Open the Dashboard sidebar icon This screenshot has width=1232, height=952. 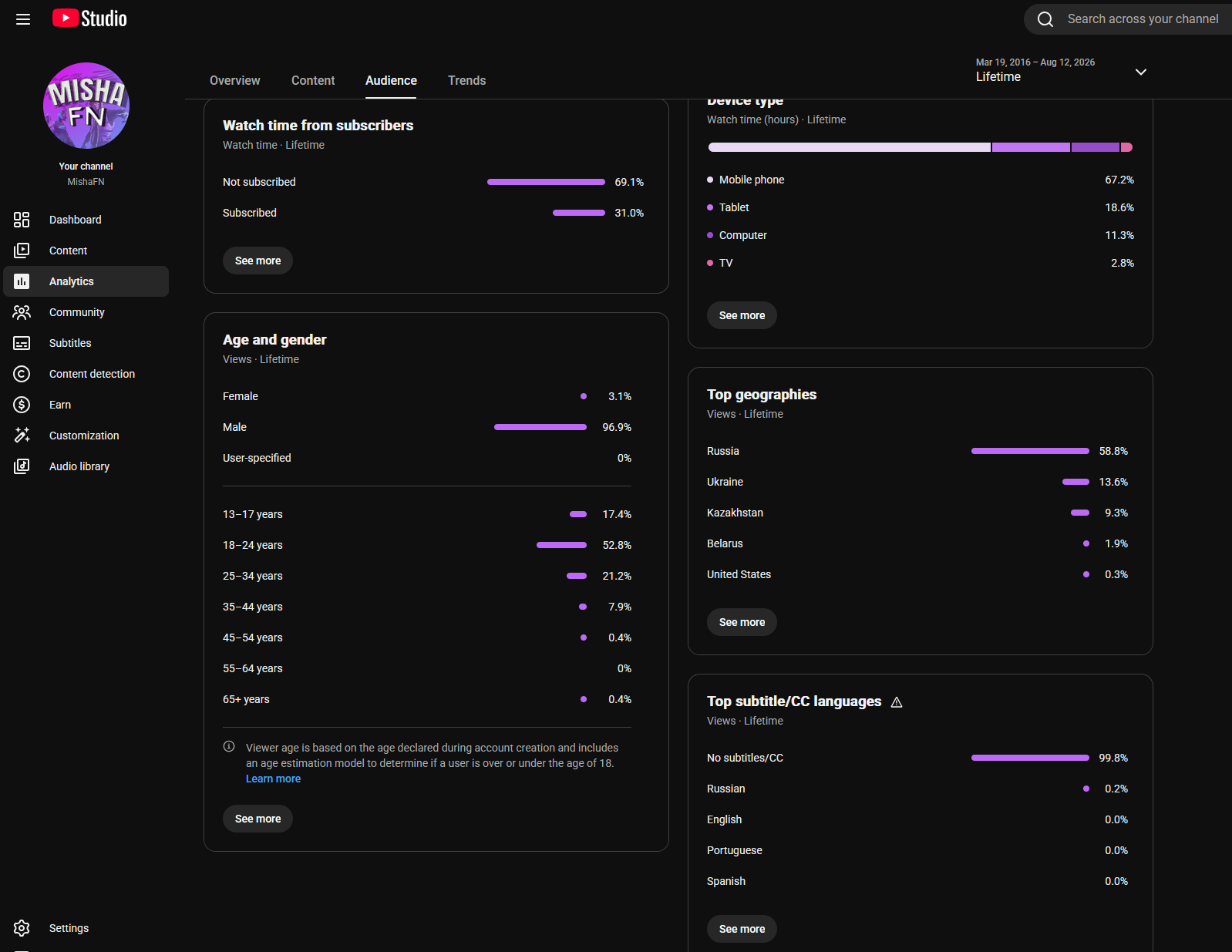[22, 220]
